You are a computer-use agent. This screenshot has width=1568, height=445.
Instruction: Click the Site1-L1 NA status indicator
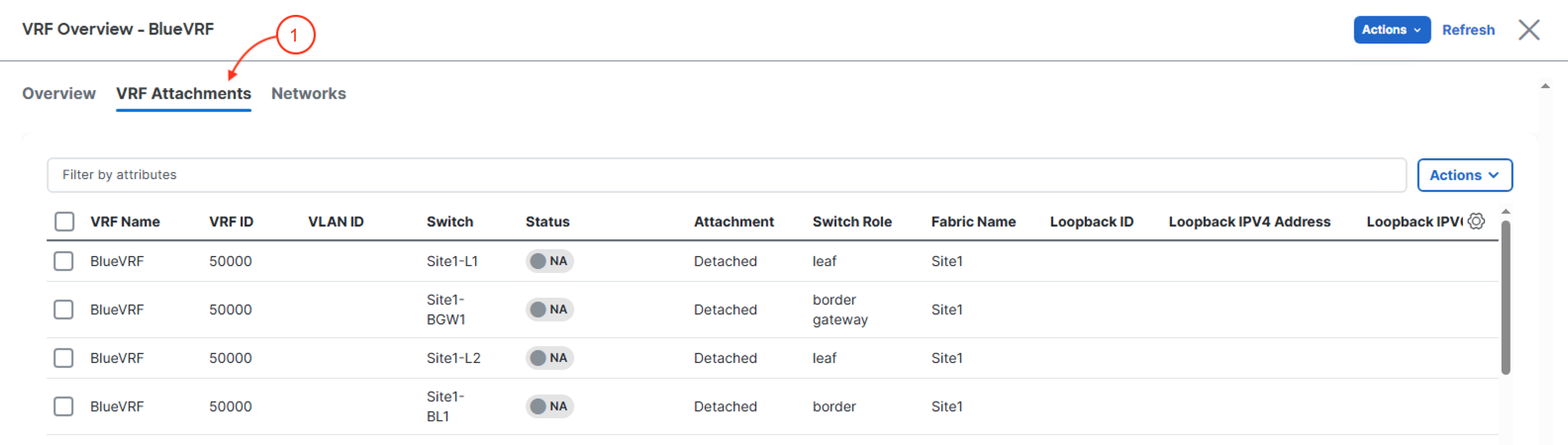[549, 261]
